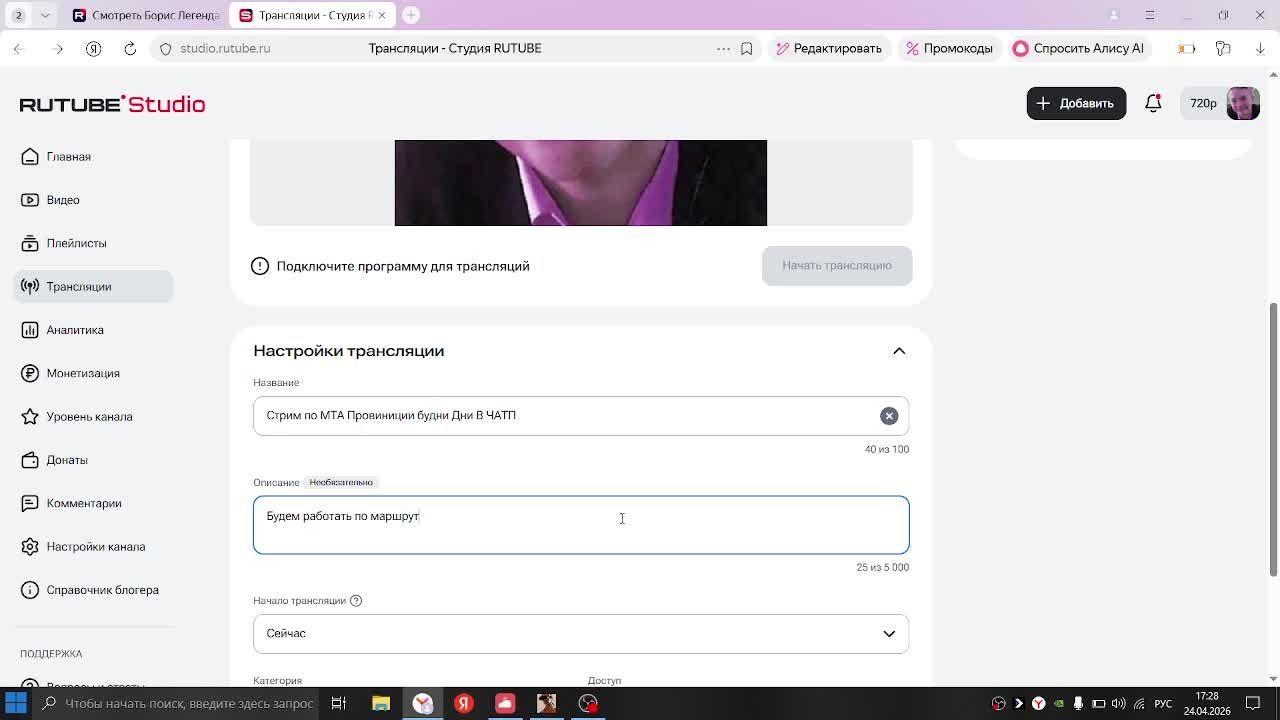Open Промокоды in the browser toolbar
This screenshot has height=720, width=1280.
point(949,48)
